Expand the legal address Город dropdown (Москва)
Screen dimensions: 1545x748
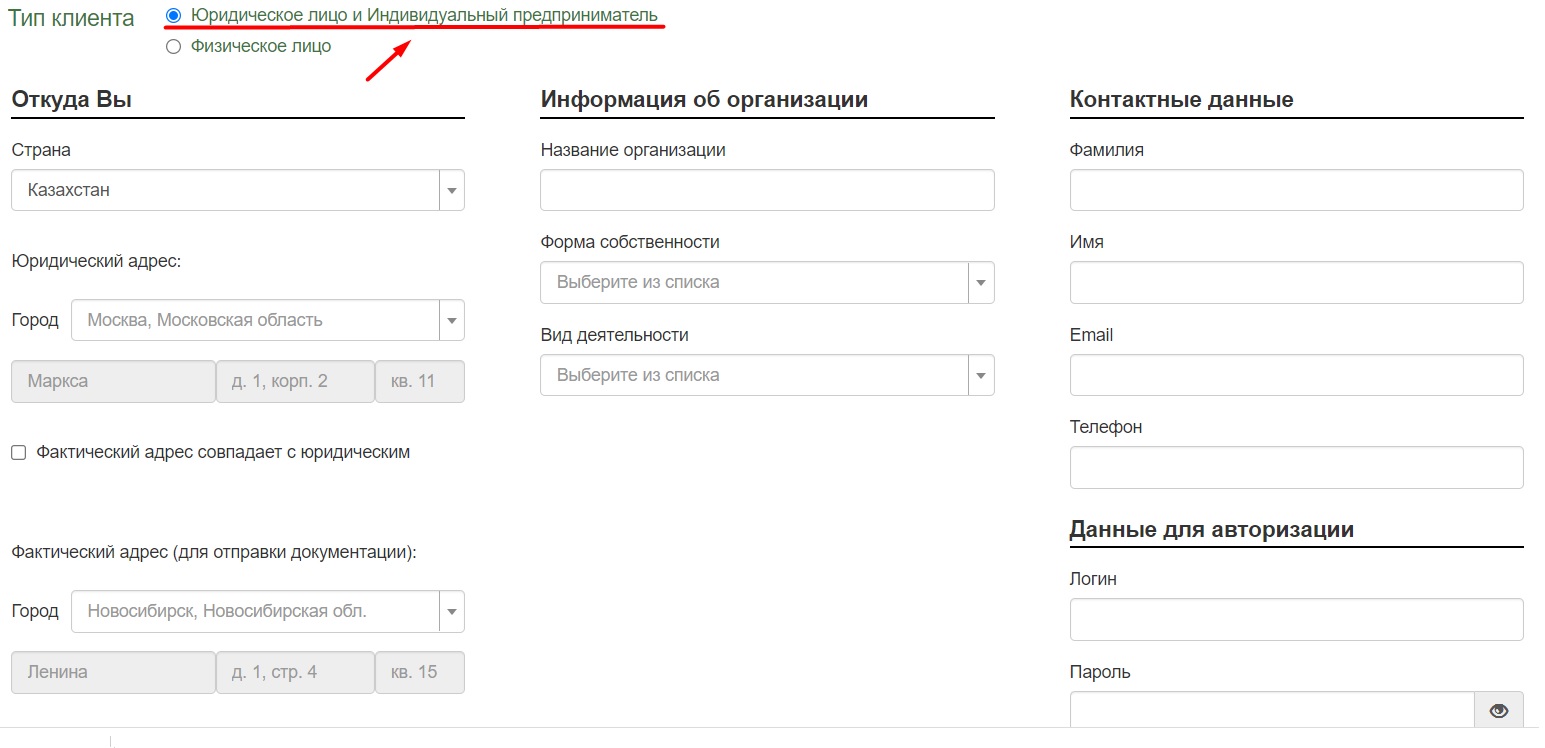[x=268, y=320]
